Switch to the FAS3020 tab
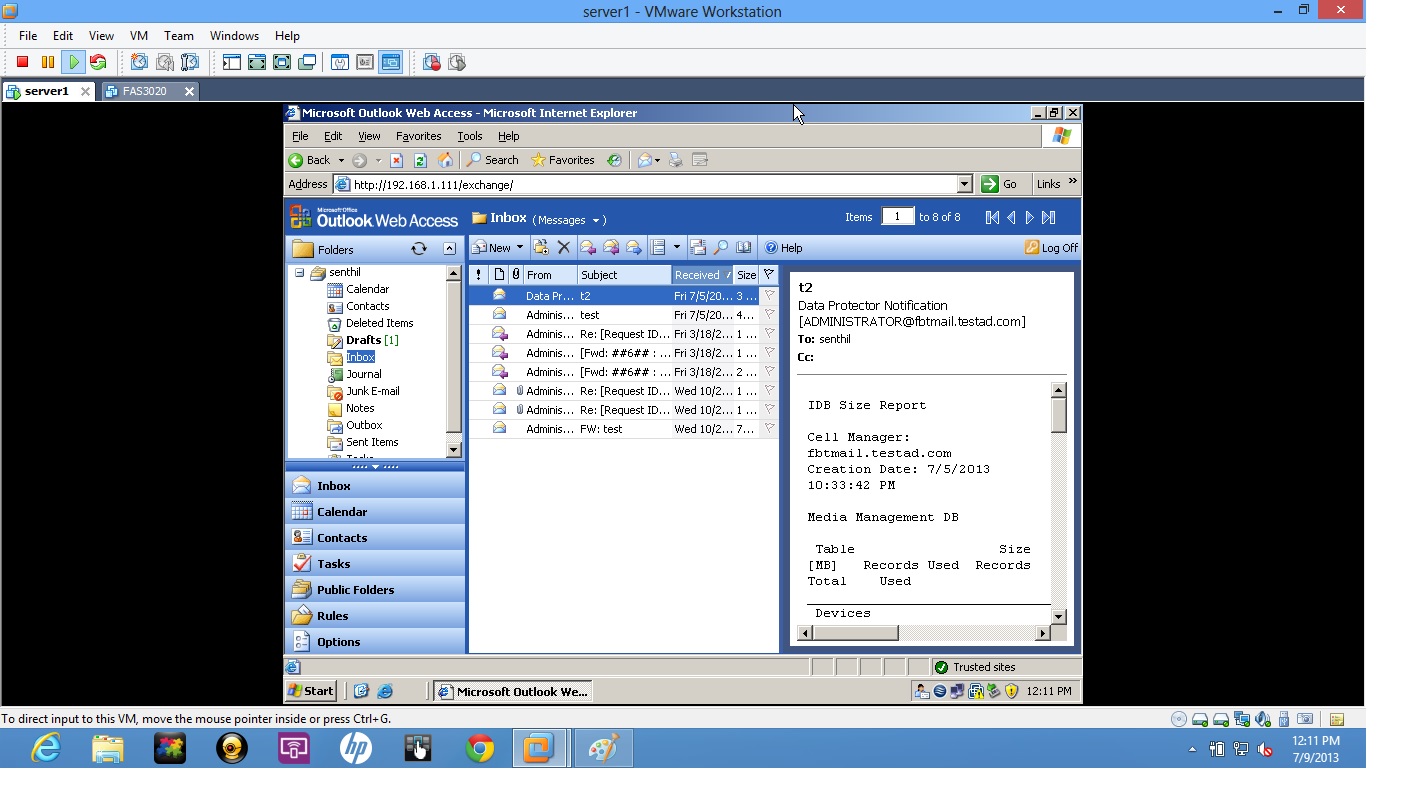This screenshot has width=1406, height=804. pos(146,91)
